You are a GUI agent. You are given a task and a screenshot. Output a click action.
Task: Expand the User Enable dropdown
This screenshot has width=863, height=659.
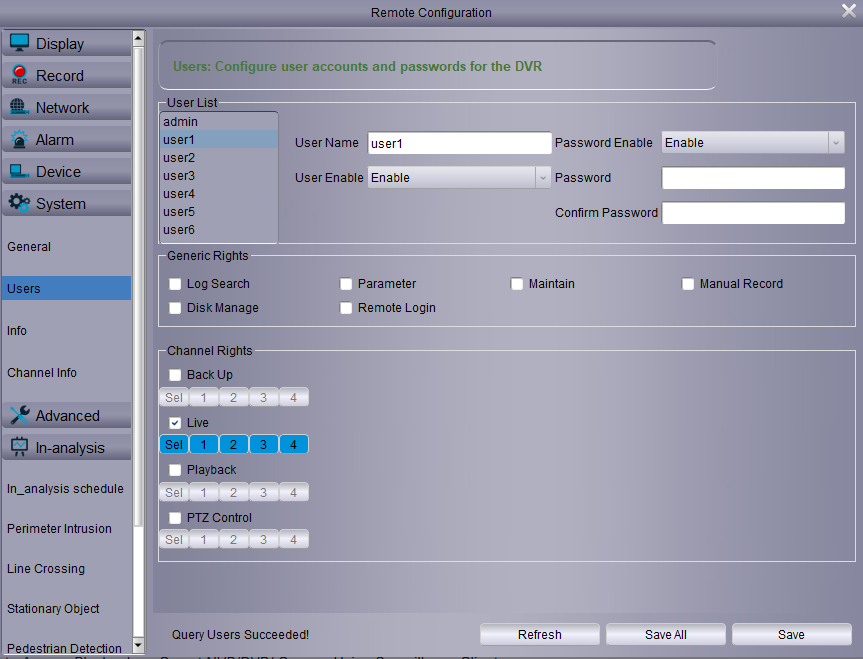click(x=460, y=178)
